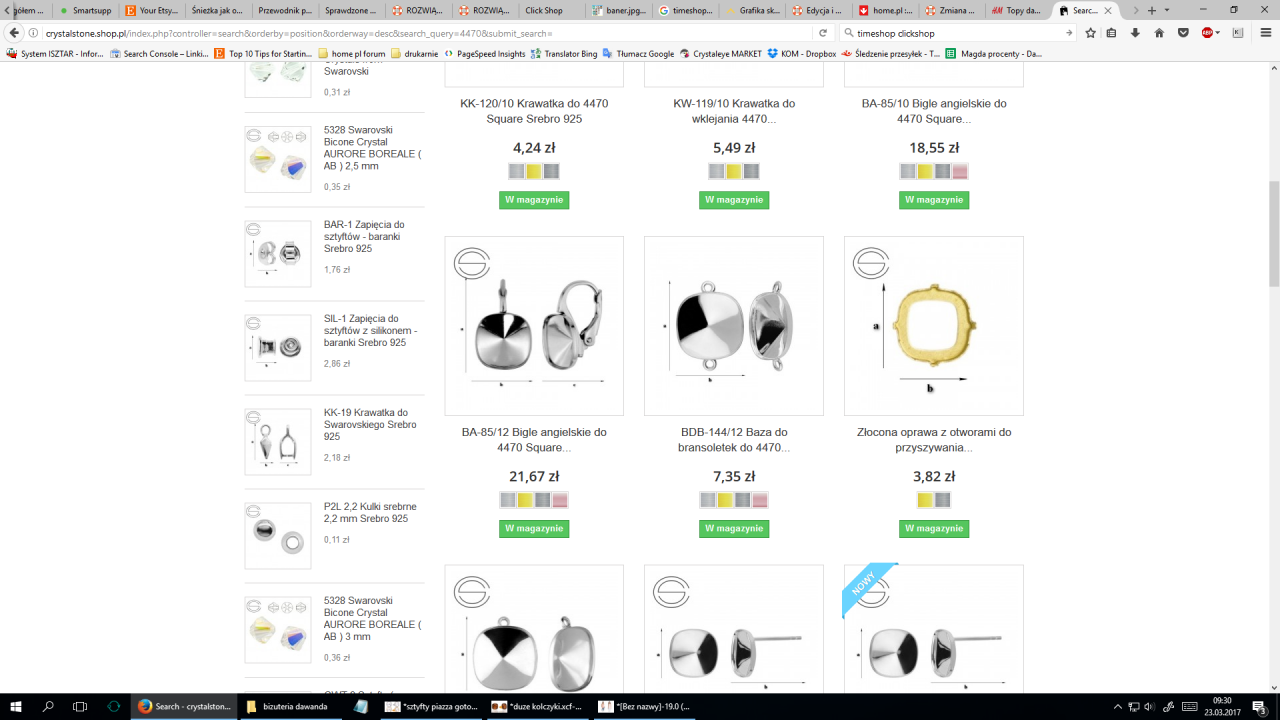Image resolution: width=1280 pixels, height=720 pixels.
Task: Open the Pocket icon in toolbar
Action: 1183,33
